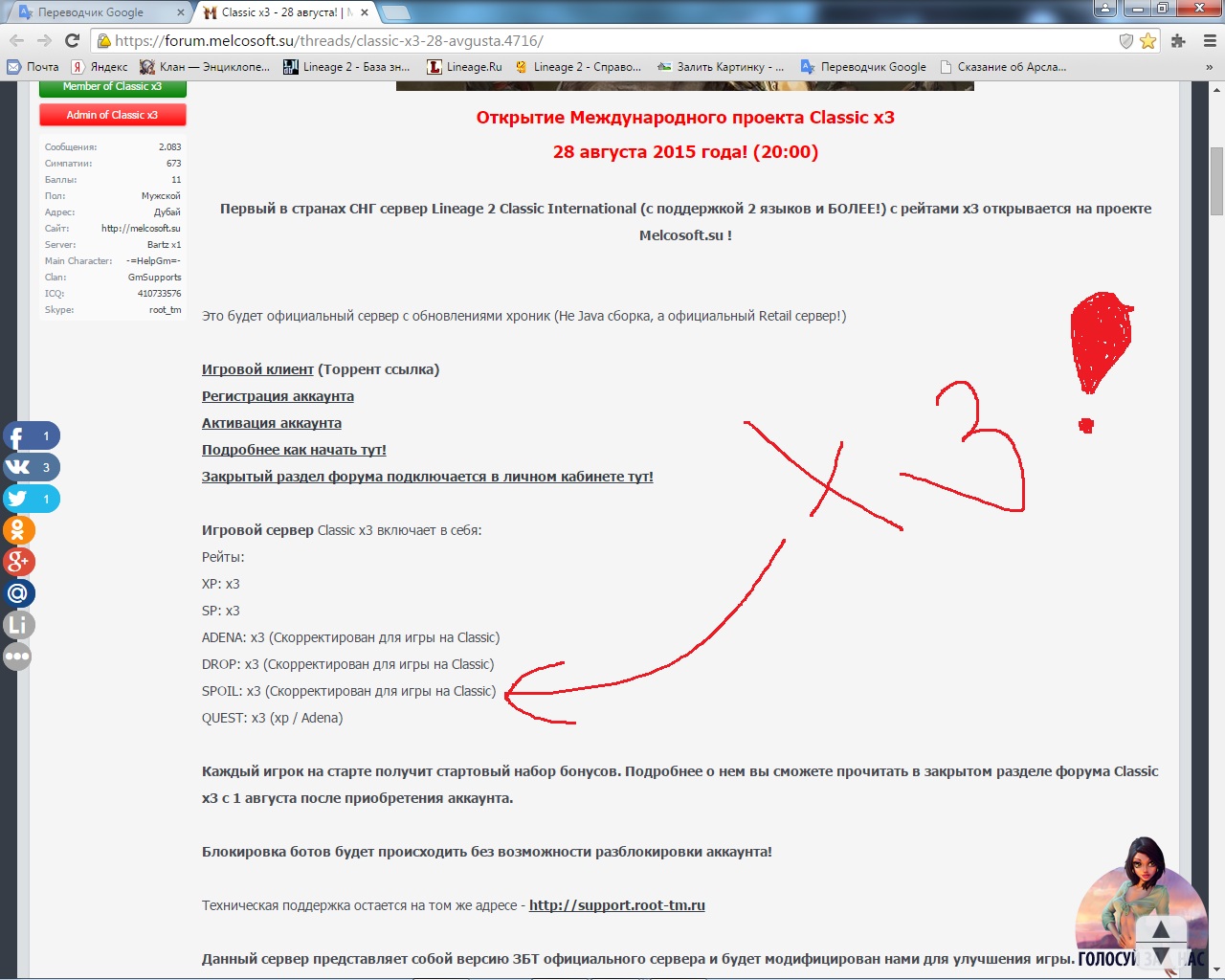Screen dimensions: 1225x980
Task: Open the Lineage.Ru bookmark
Action: 464,67
